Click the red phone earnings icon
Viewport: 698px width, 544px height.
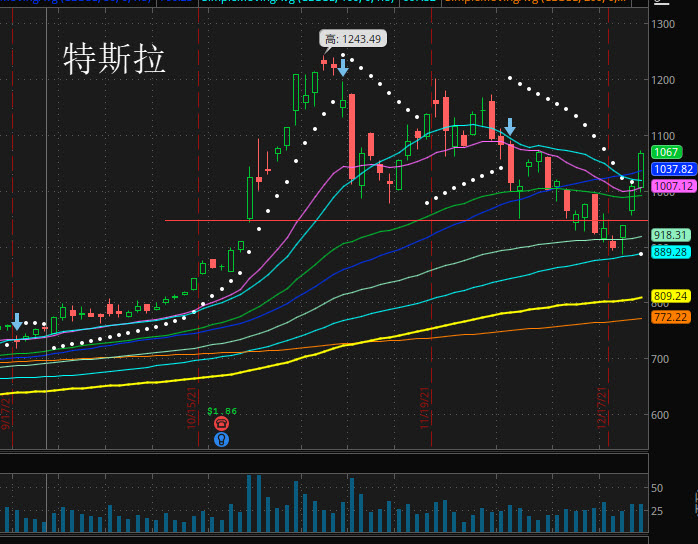[x=221, y=423]
